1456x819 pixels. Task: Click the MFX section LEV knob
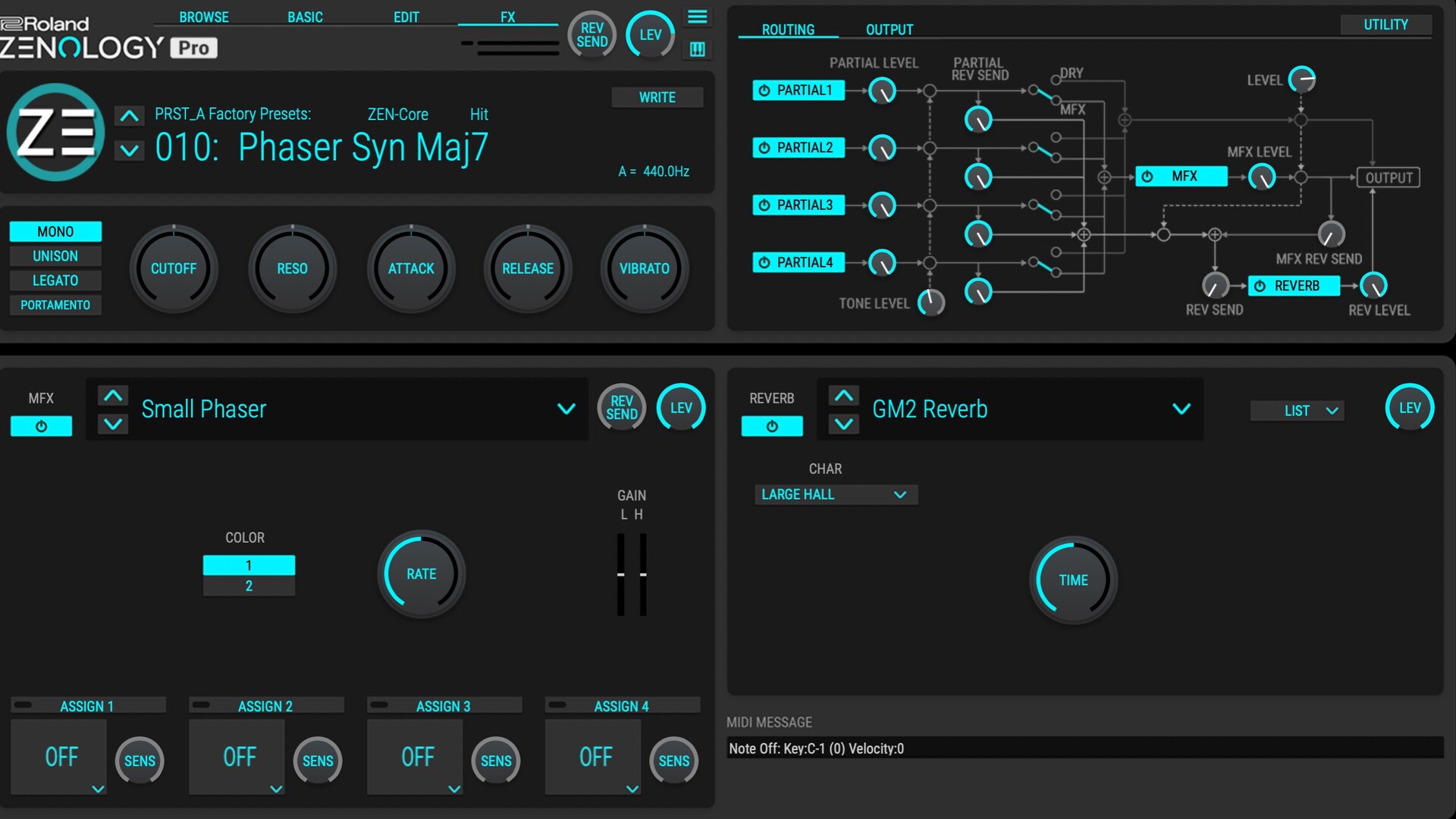[681, 408]
